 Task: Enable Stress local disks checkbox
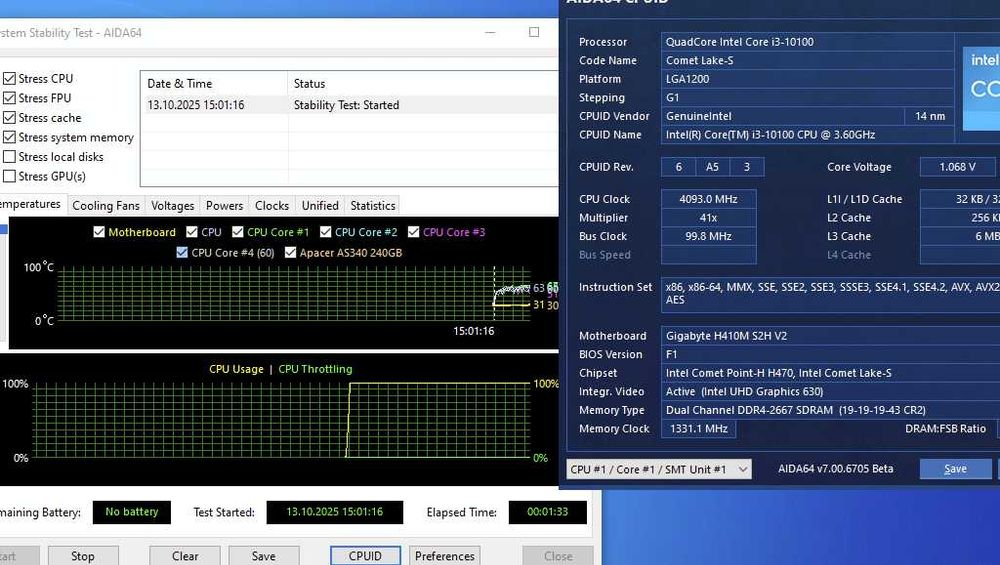9,157
